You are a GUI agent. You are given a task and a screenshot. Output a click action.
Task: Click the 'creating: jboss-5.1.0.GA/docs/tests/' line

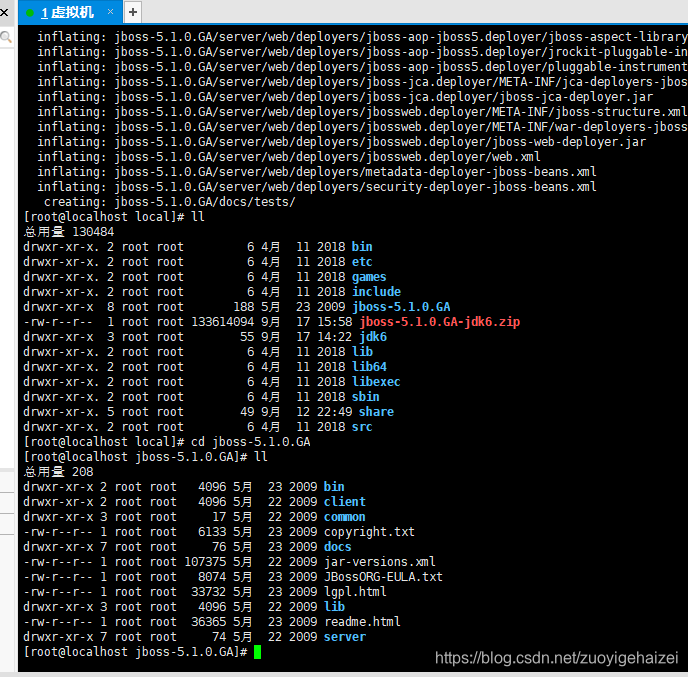[170, 202]
